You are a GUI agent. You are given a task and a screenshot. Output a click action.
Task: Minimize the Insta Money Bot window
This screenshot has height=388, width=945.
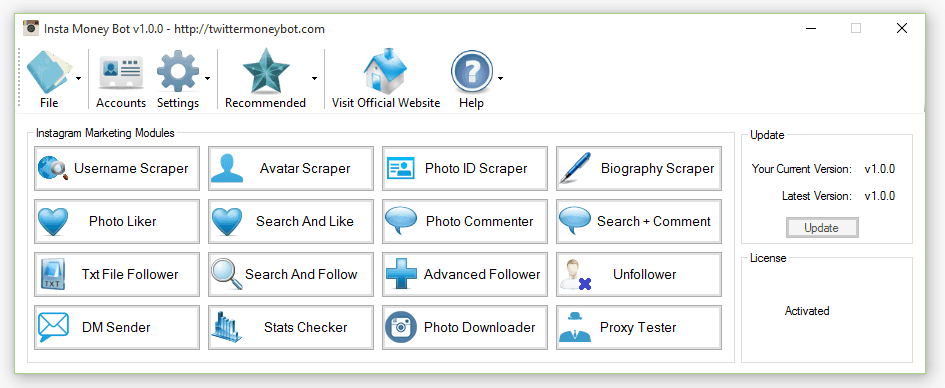(811, 28)
